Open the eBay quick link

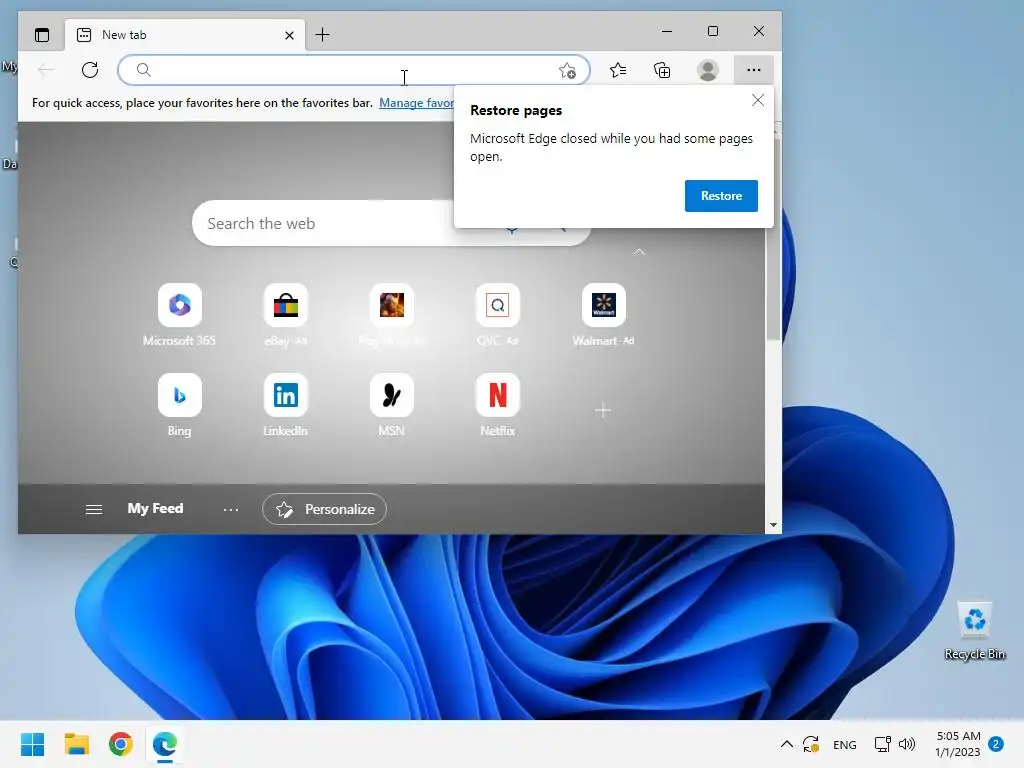coord(285,315)
